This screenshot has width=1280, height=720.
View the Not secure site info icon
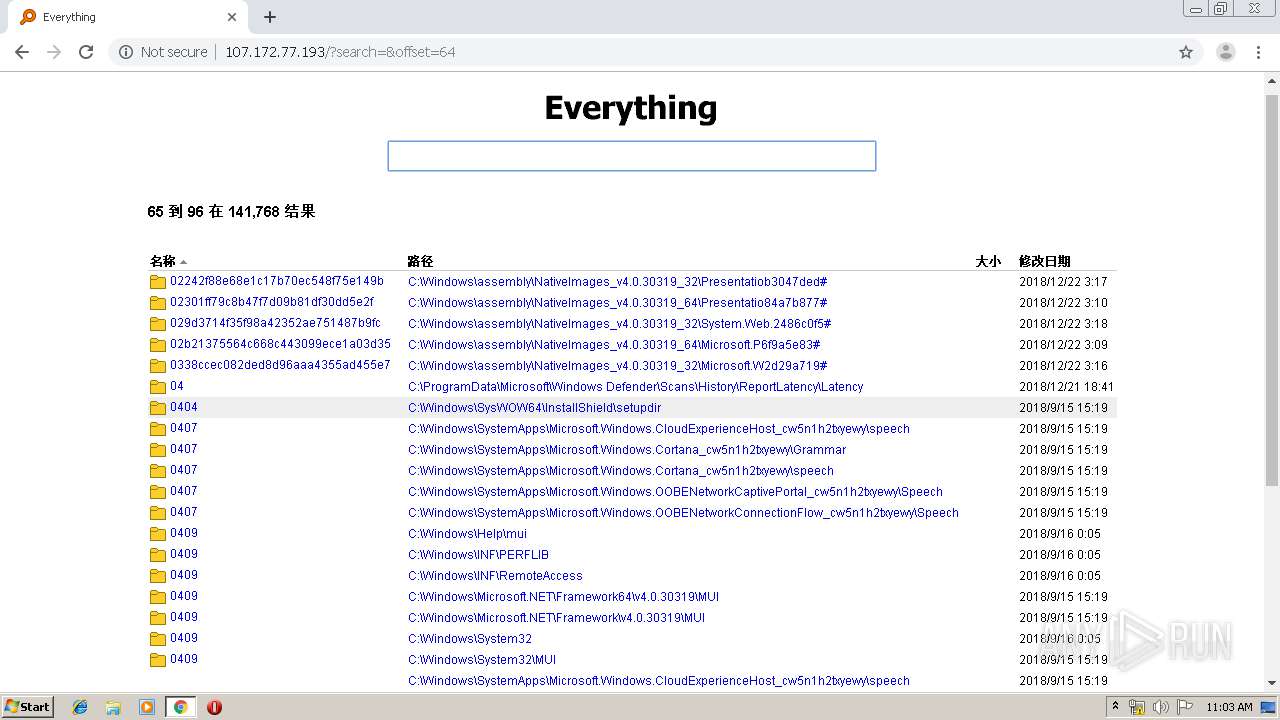[126, 52]
